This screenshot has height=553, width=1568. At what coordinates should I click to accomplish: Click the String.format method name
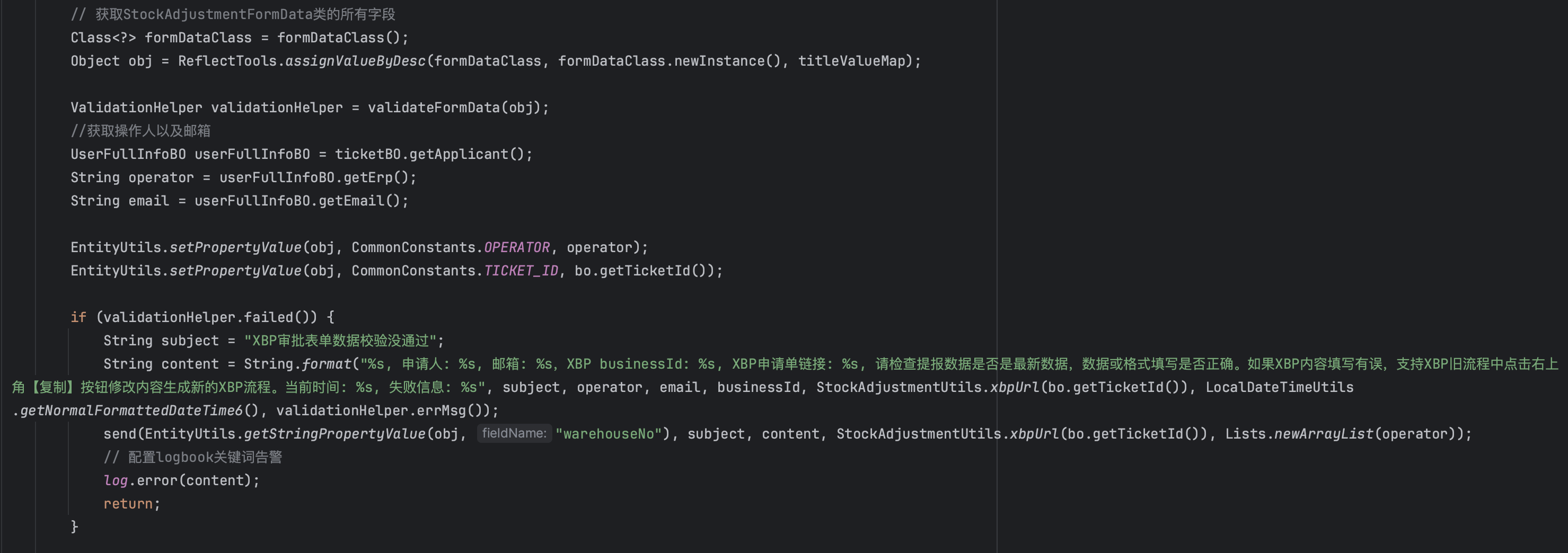point(326,364)
